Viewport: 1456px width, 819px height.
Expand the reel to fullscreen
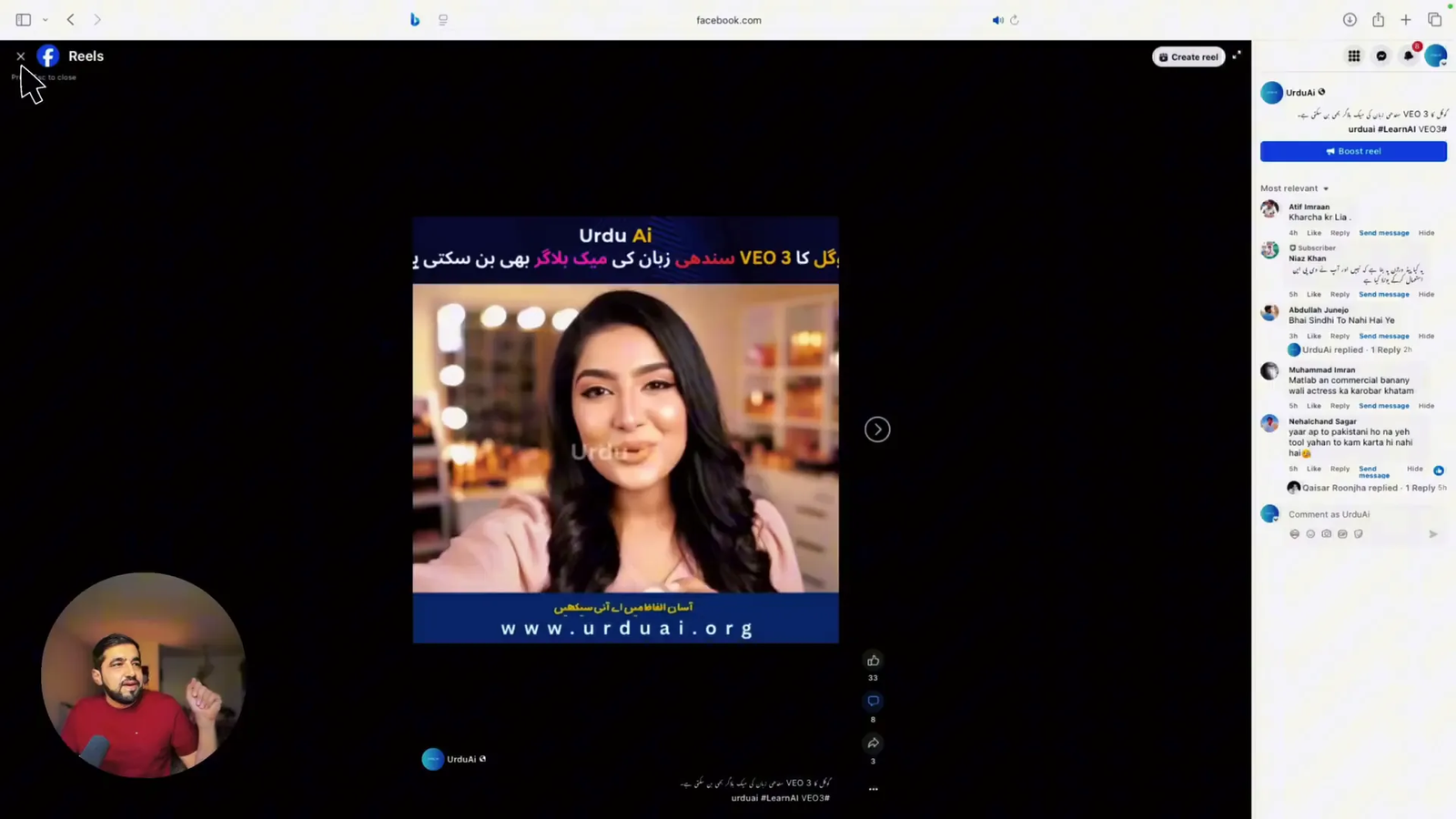[1237, 56]
